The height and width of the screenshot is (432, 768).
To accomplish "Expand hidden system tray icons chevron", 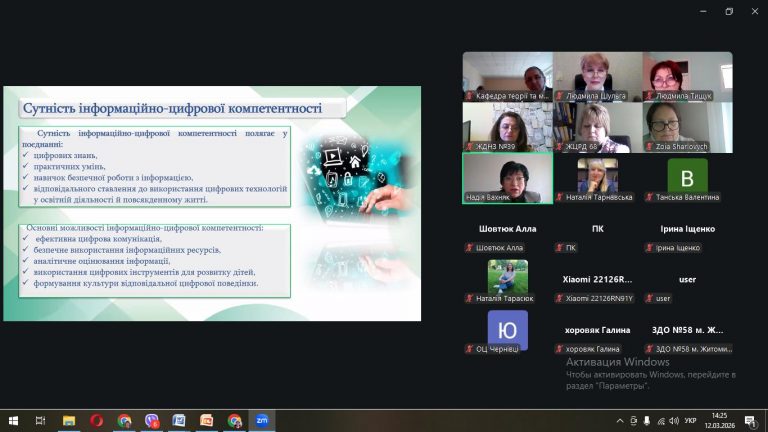I will [620, 421].
